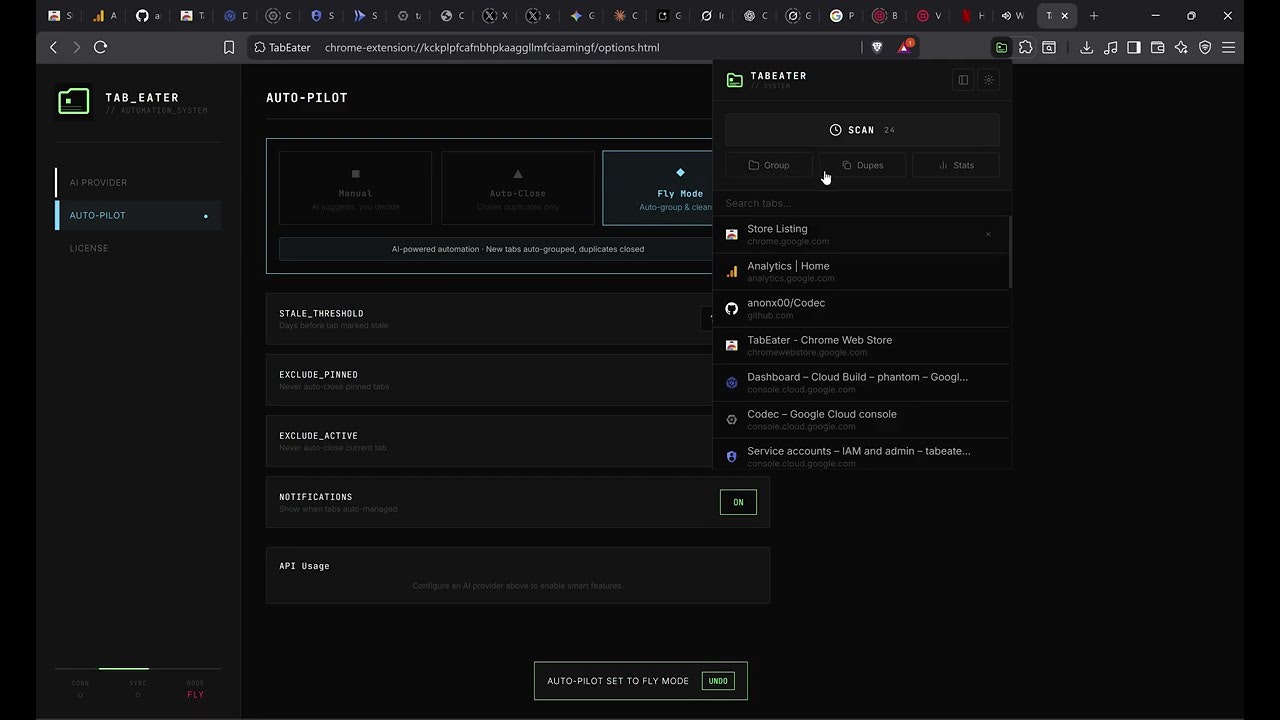Open Stats in the TabEater popup
Viewport: 1280px width, 720px height.
[956, 165]
